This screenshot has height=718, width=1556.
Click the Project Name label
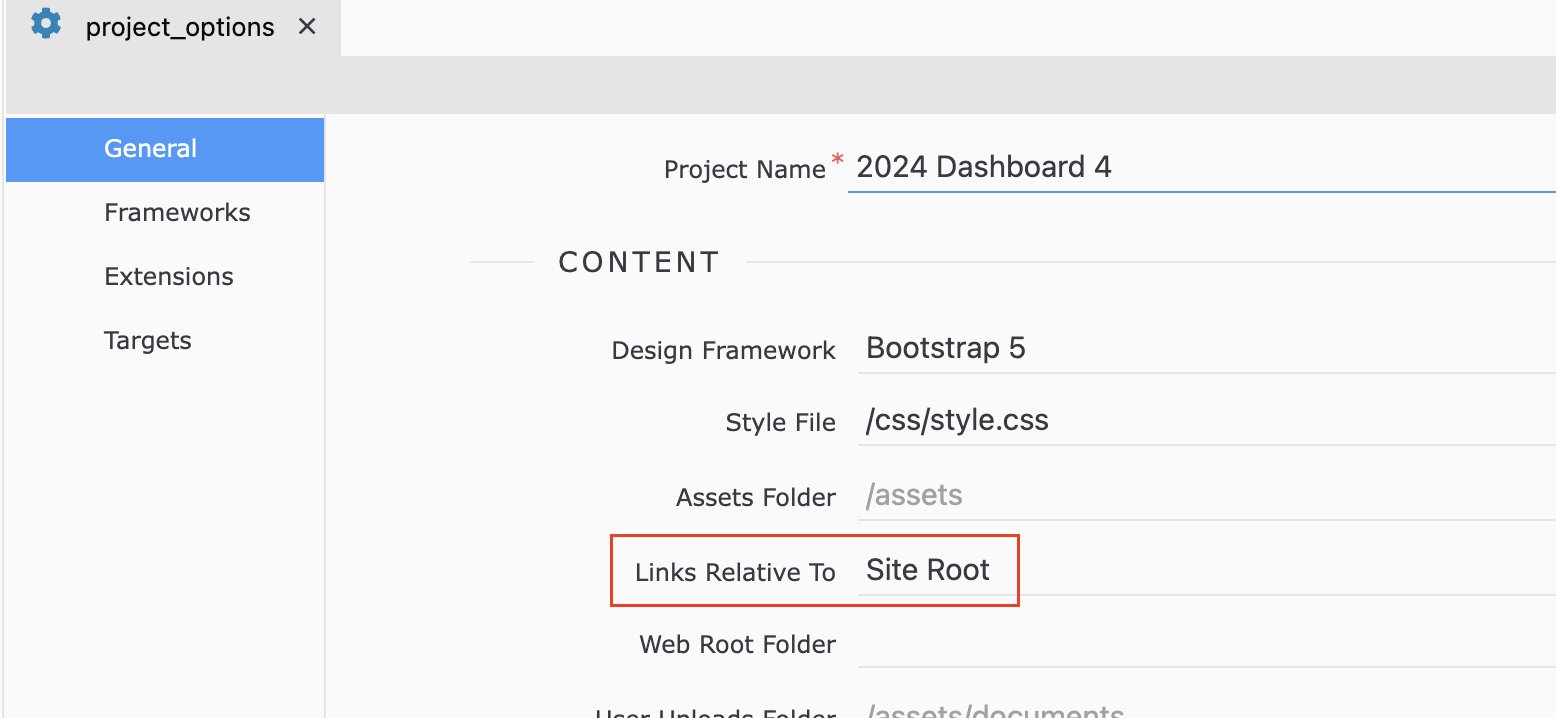click(744, 170)
